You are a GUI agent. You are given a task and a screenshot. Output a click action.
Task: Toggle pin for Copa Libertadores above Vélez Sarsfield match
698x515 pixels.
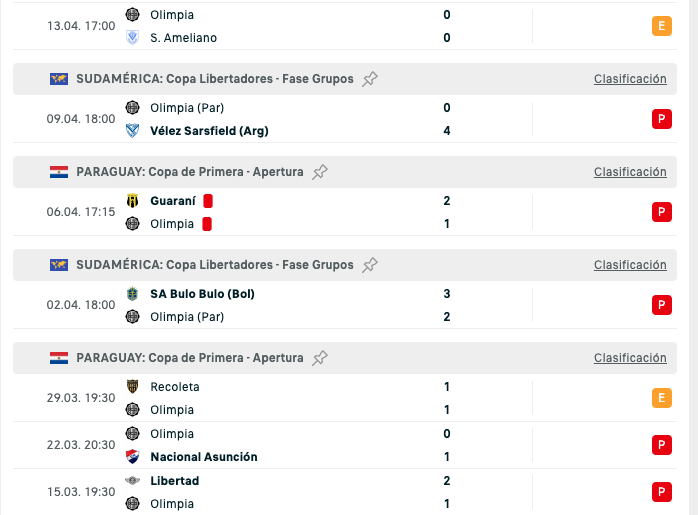(370, 79)
